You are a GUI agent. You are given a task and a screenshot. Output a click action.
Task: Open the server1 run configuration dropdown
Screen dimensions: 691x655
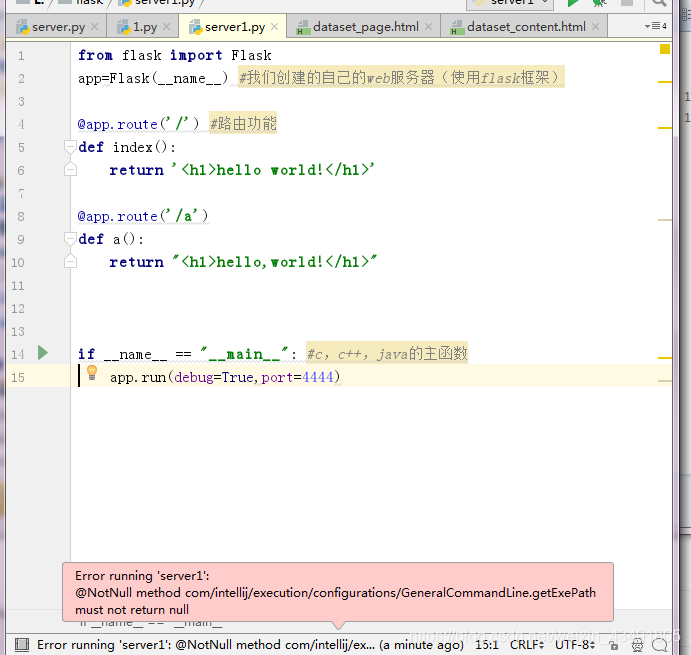tap(510, 3)
